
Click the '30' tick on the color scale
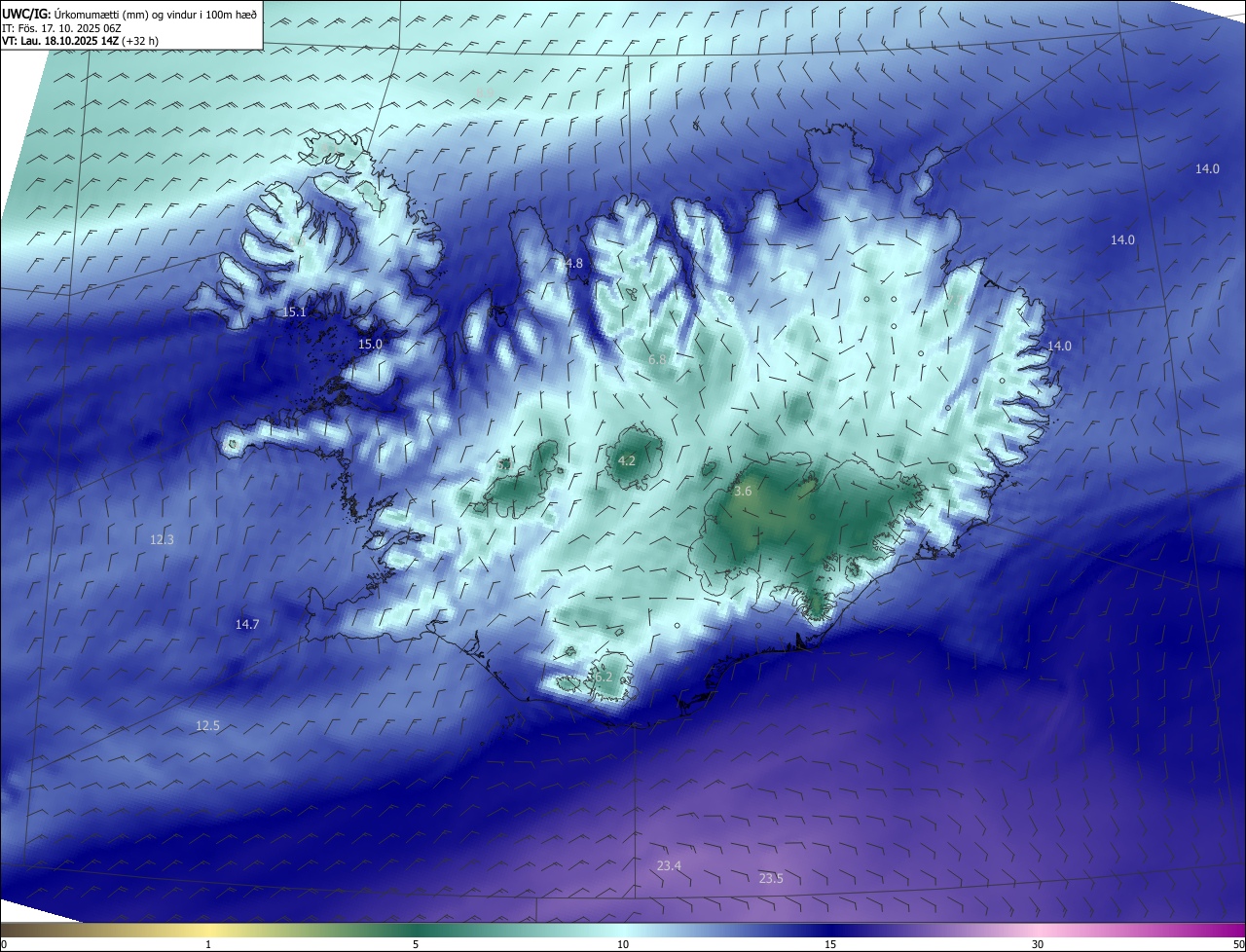[1038, 944]
